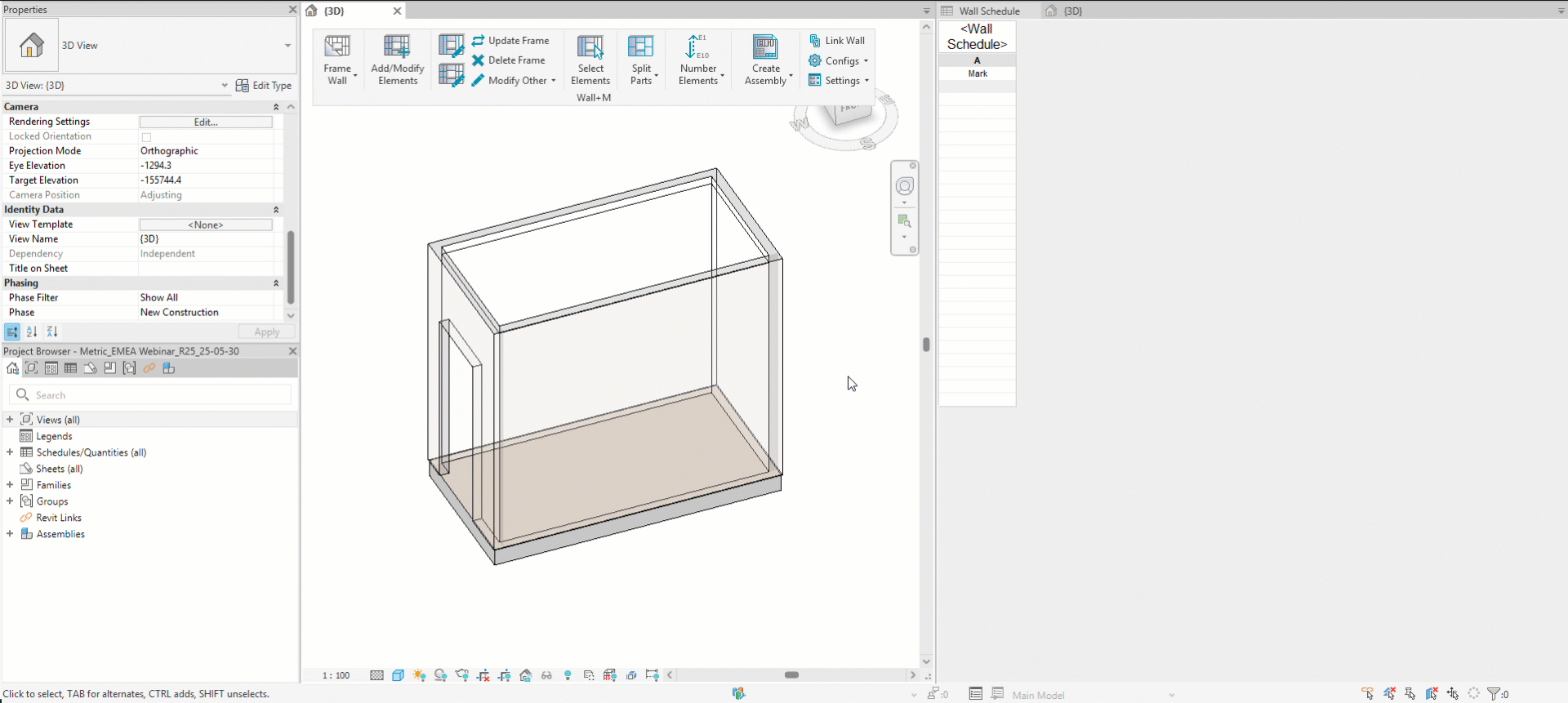Viewport: 1568px width, 703px height.
Task: Select the {3D} view tab
Action: click(x=334, y=11)
